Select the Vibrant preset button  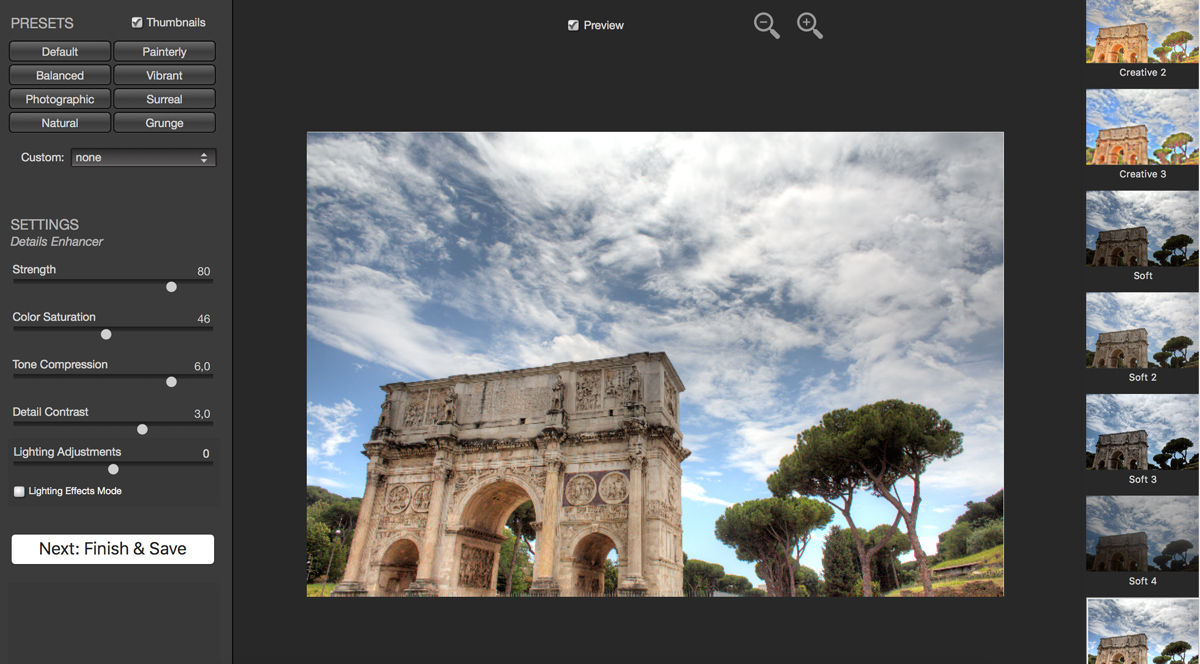(x=164, y=75)
